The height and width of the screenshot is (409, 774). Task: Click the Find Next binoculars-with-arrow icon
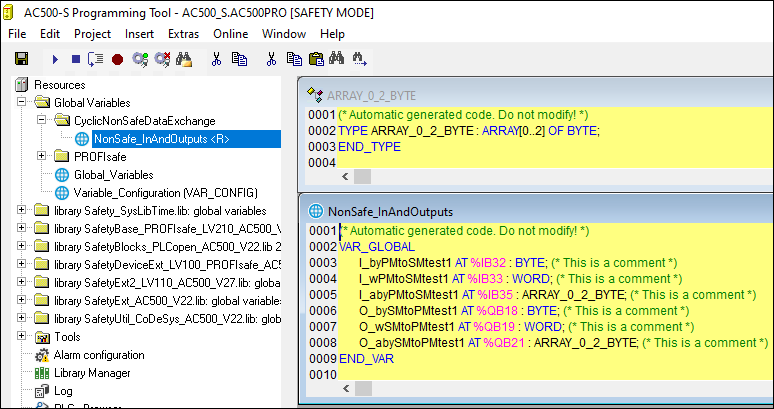(359, 60)
